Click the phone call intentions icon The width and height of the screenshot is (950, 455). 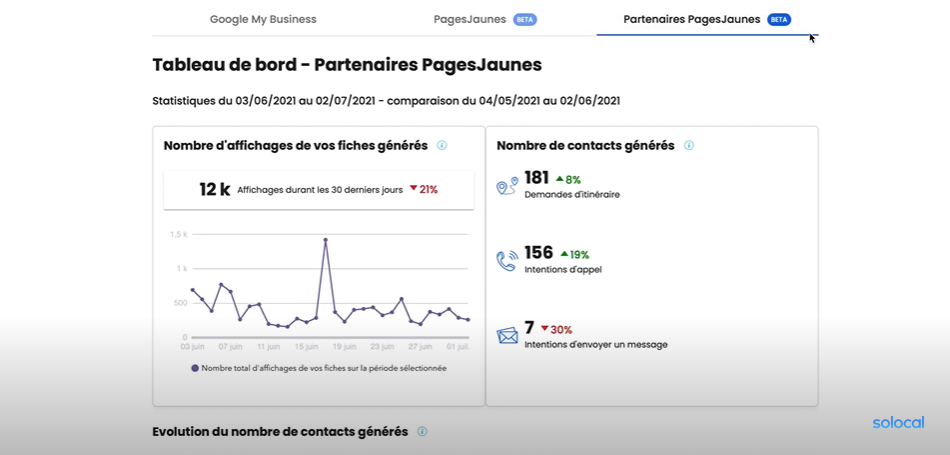[507, 261]
